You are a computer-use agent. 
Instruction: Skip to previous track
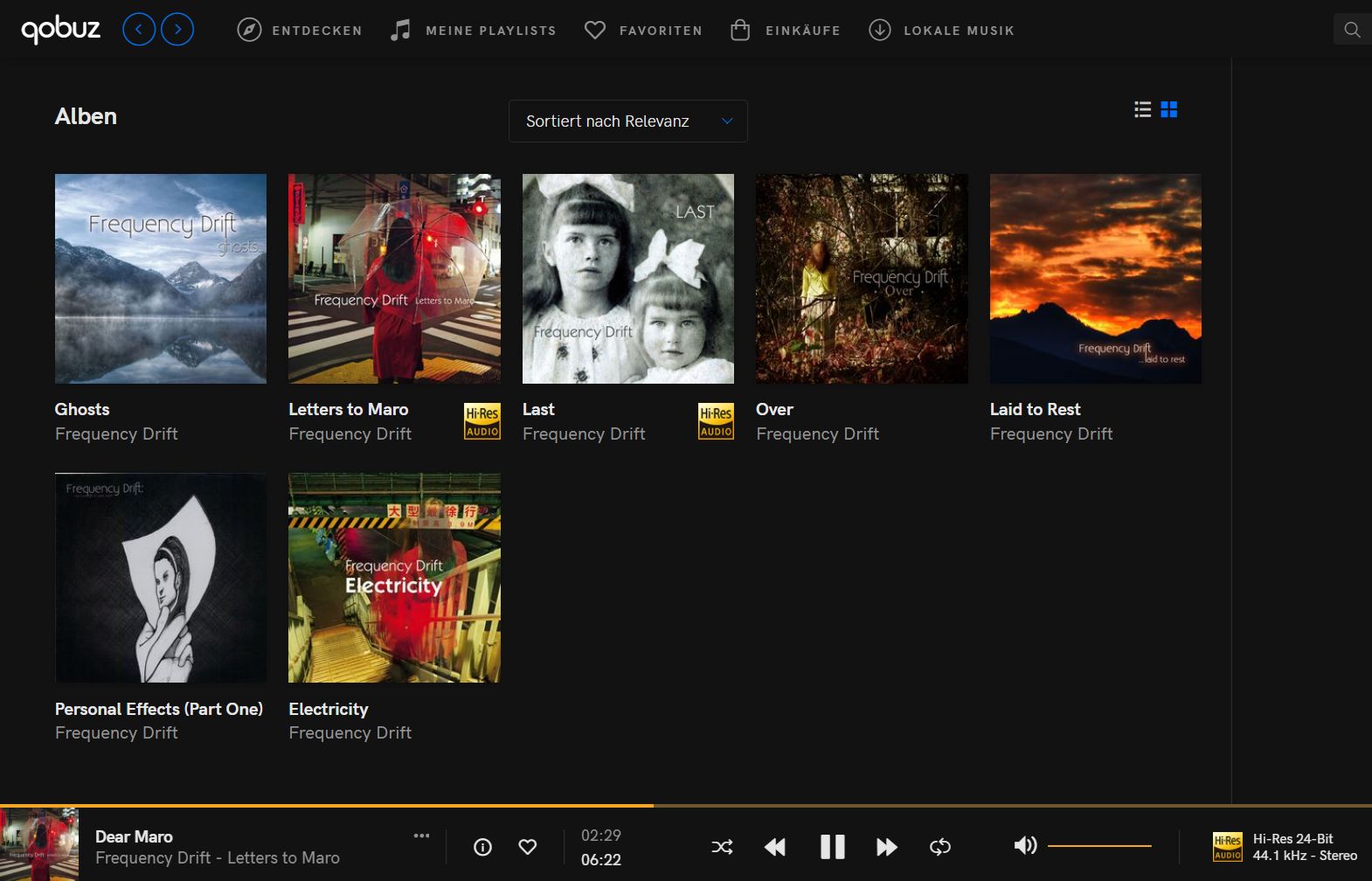coord(775,847)
